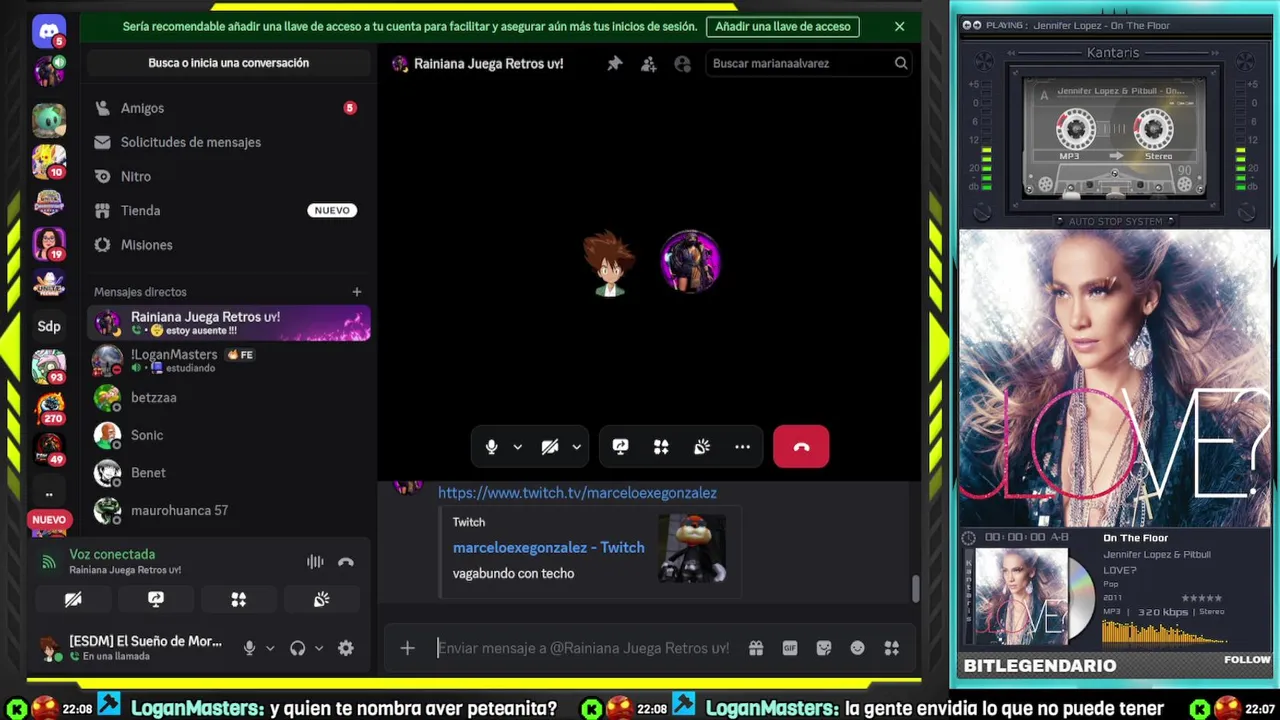
Task: Open more options in the call controls
Action: coord(742,447)
